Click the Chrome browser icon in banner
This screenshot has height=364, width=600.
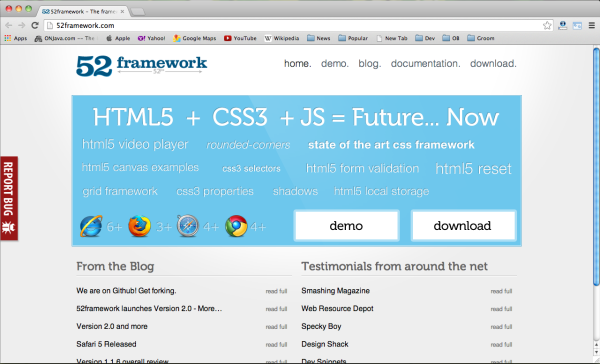click(x=236, y=226)
